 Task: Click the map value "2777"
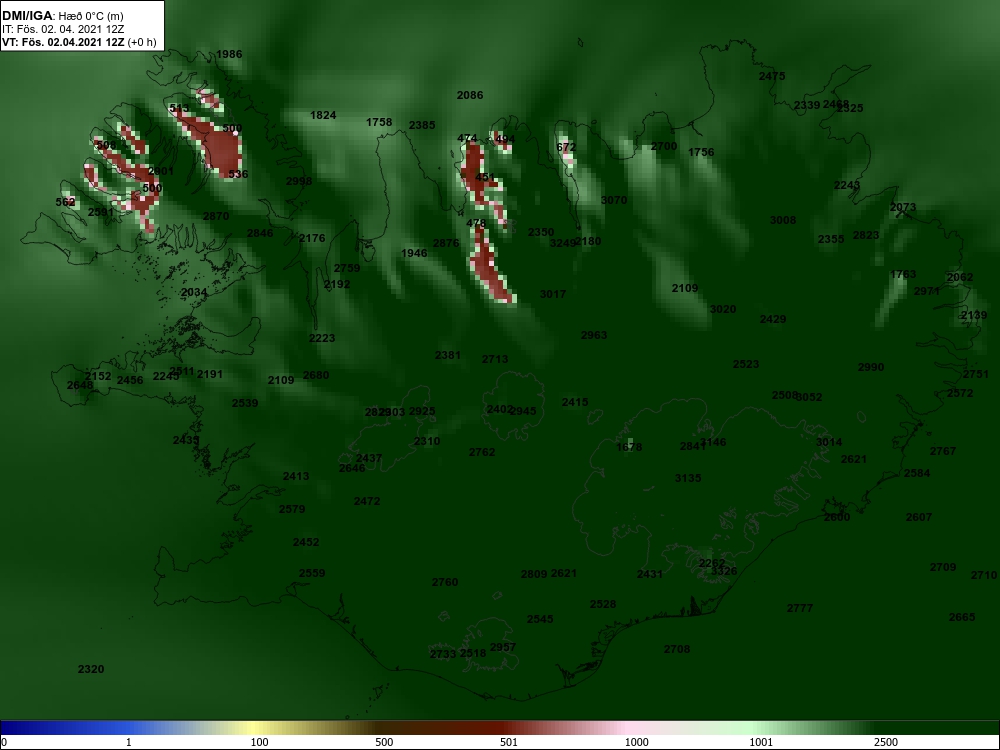799,608
